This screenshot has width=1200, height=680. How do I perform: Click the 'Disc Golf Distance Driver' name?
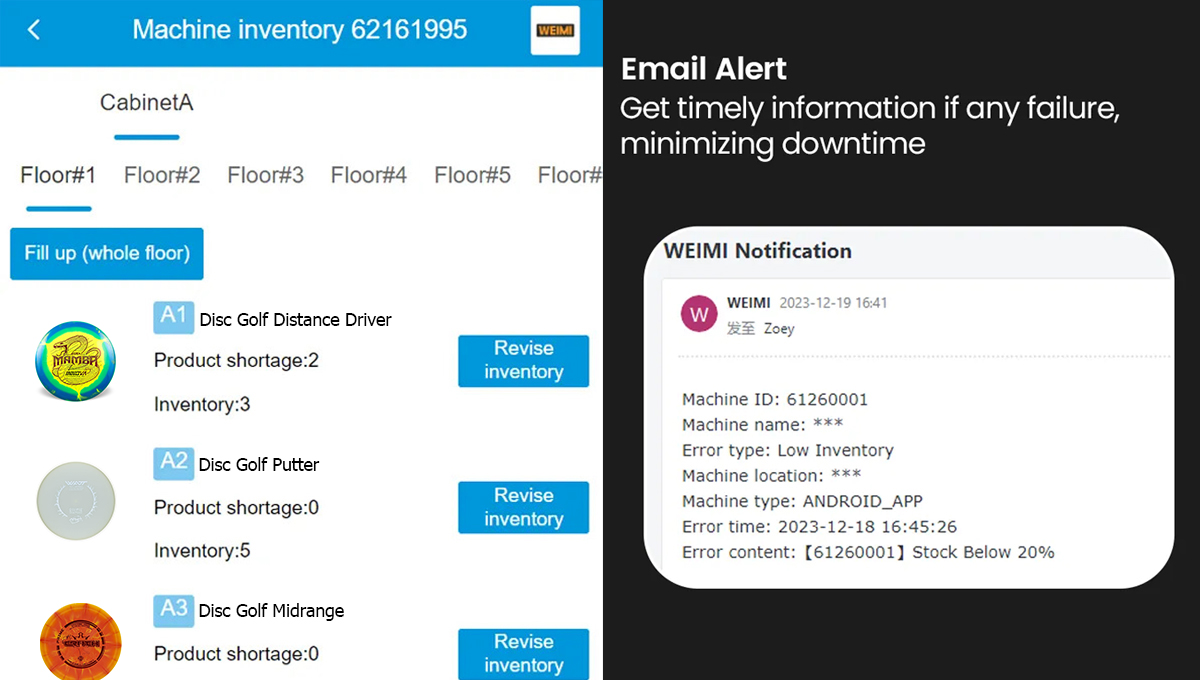[295, 320]
